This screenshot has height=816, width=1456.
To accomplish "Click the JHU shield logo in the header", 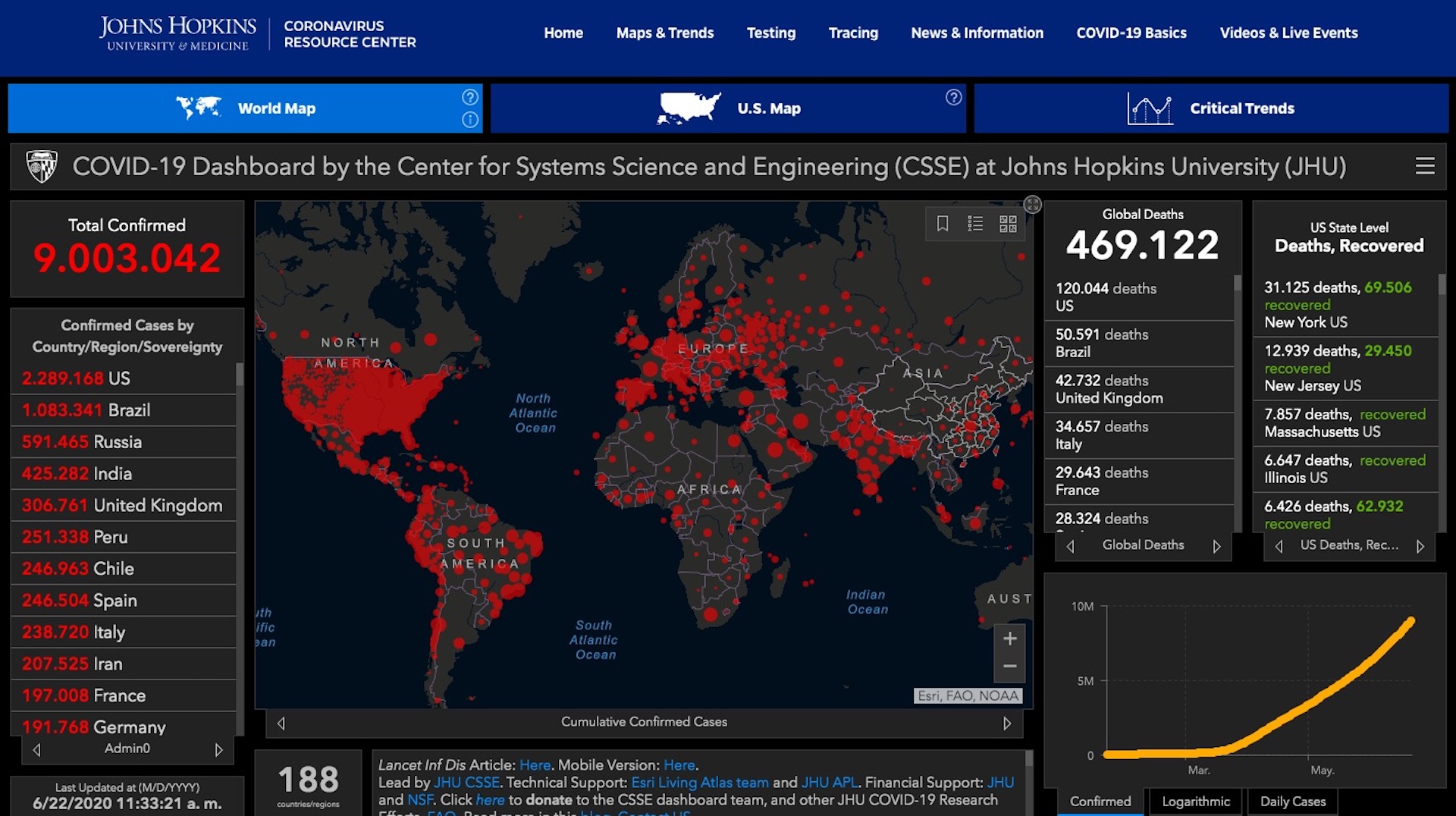I will (42, 165).
